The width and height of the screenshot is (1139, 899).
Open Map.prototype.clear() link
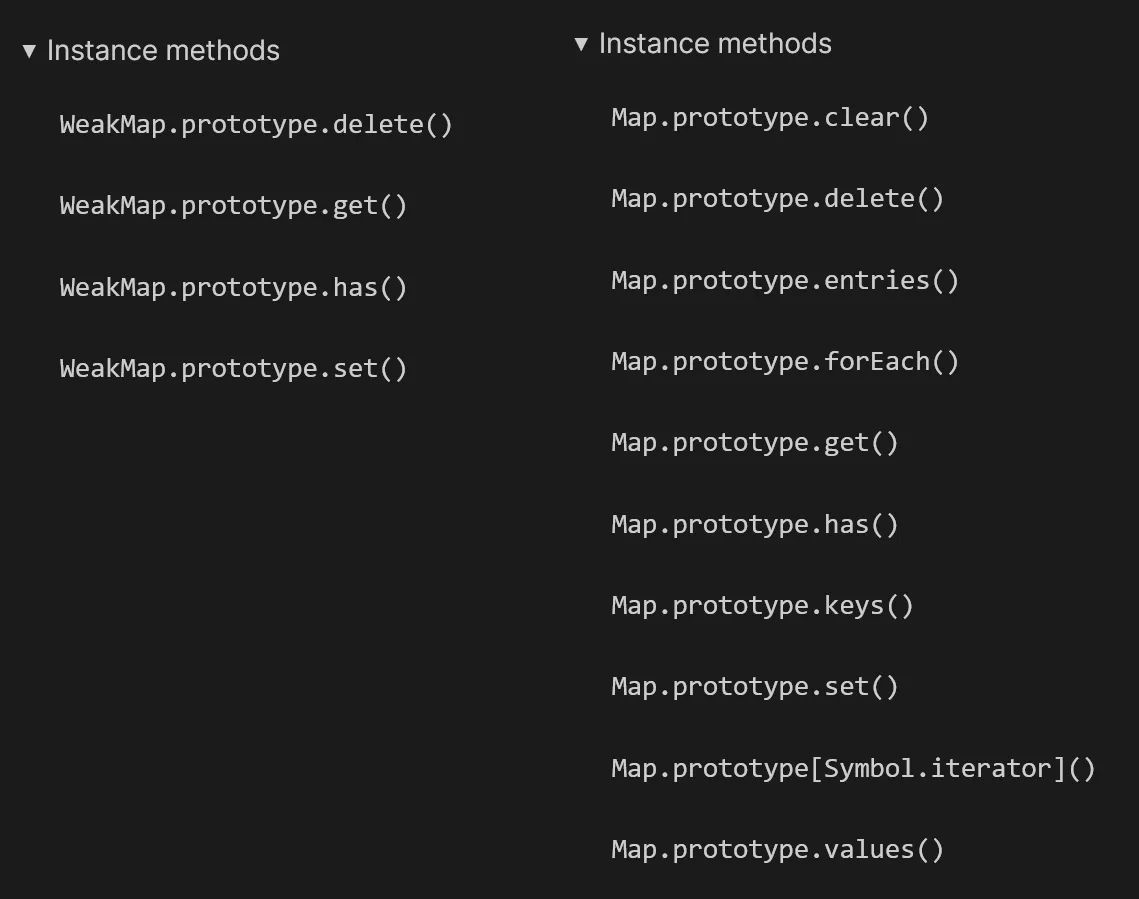[x=770, y=118]
